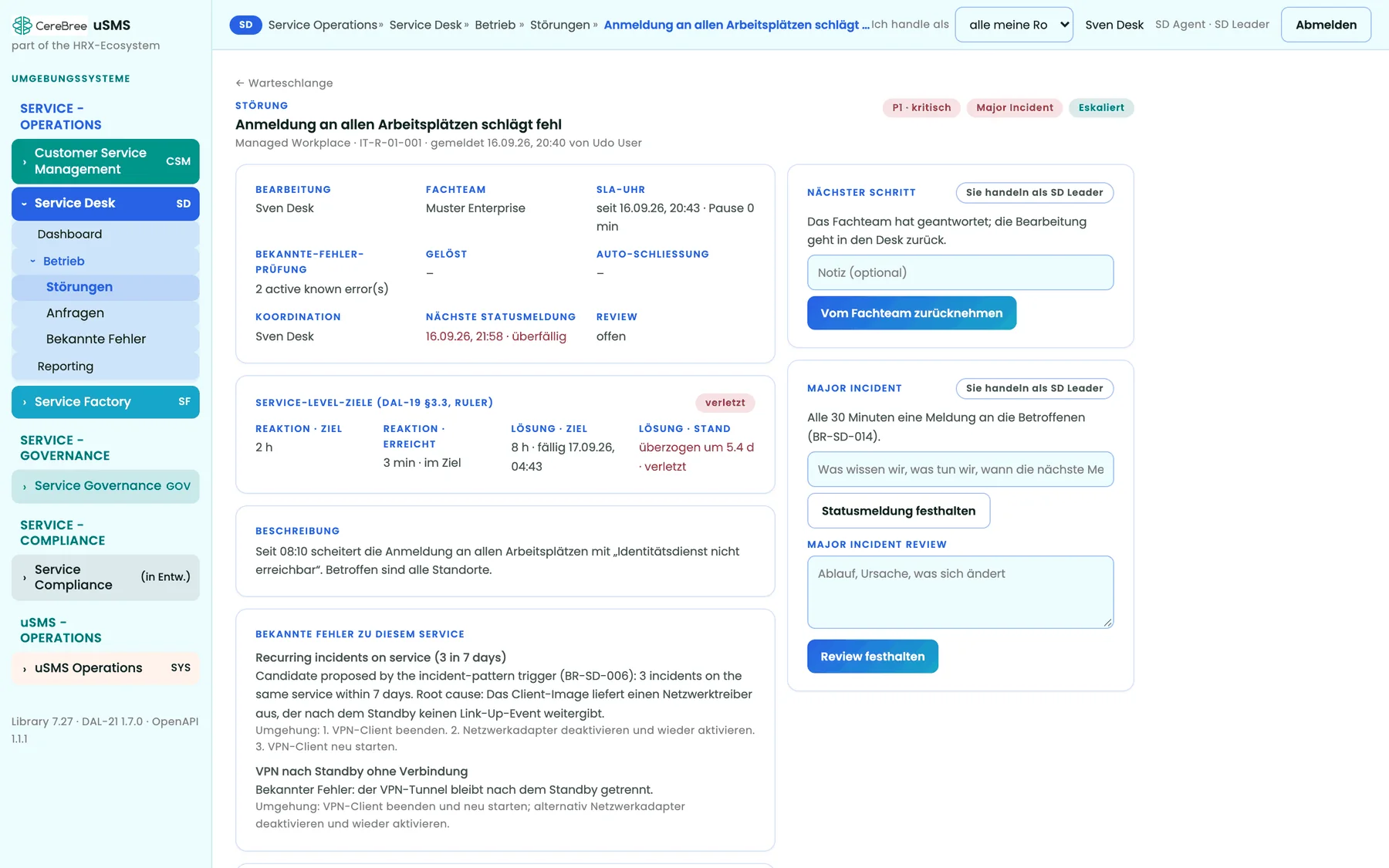Click '2 active known error(s)' text

pos(322,289)
